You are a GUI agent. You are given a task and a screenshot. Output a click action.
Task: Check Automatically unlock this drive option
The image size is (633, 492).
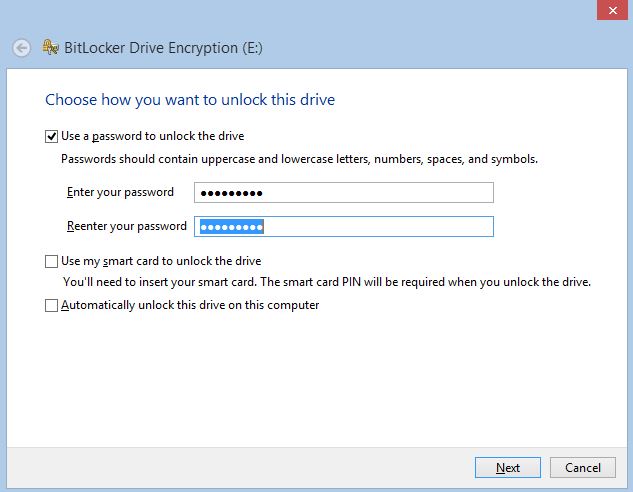click(51, 306)
